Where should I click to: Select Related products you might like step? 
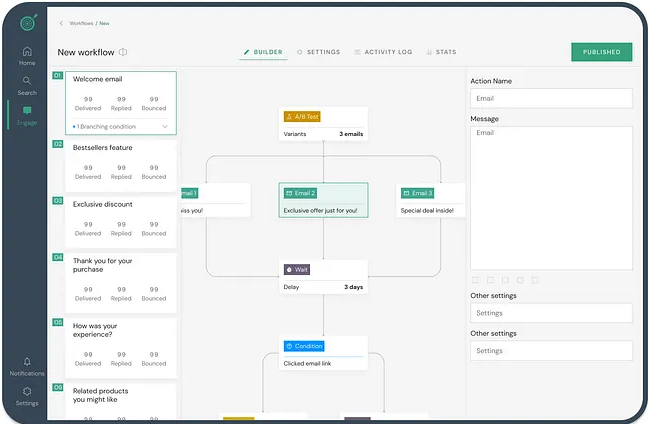pos(121,401)
